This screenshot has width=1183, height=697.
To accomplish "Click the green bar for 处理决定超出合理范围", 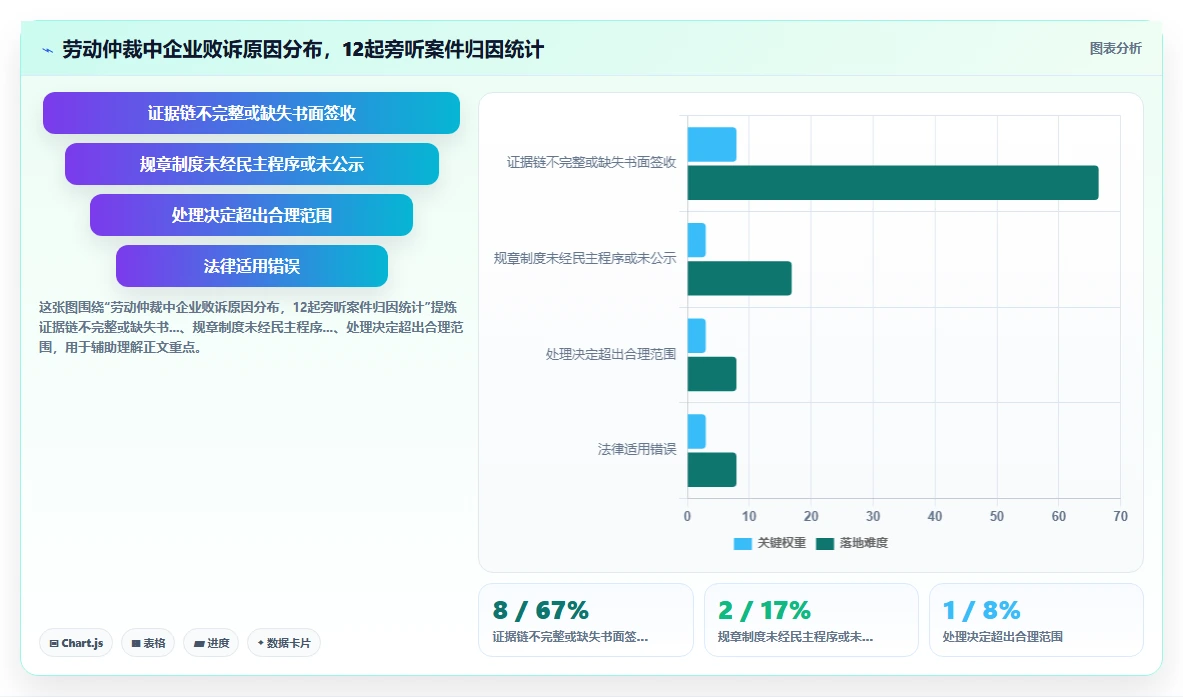I will coord(711,374).
